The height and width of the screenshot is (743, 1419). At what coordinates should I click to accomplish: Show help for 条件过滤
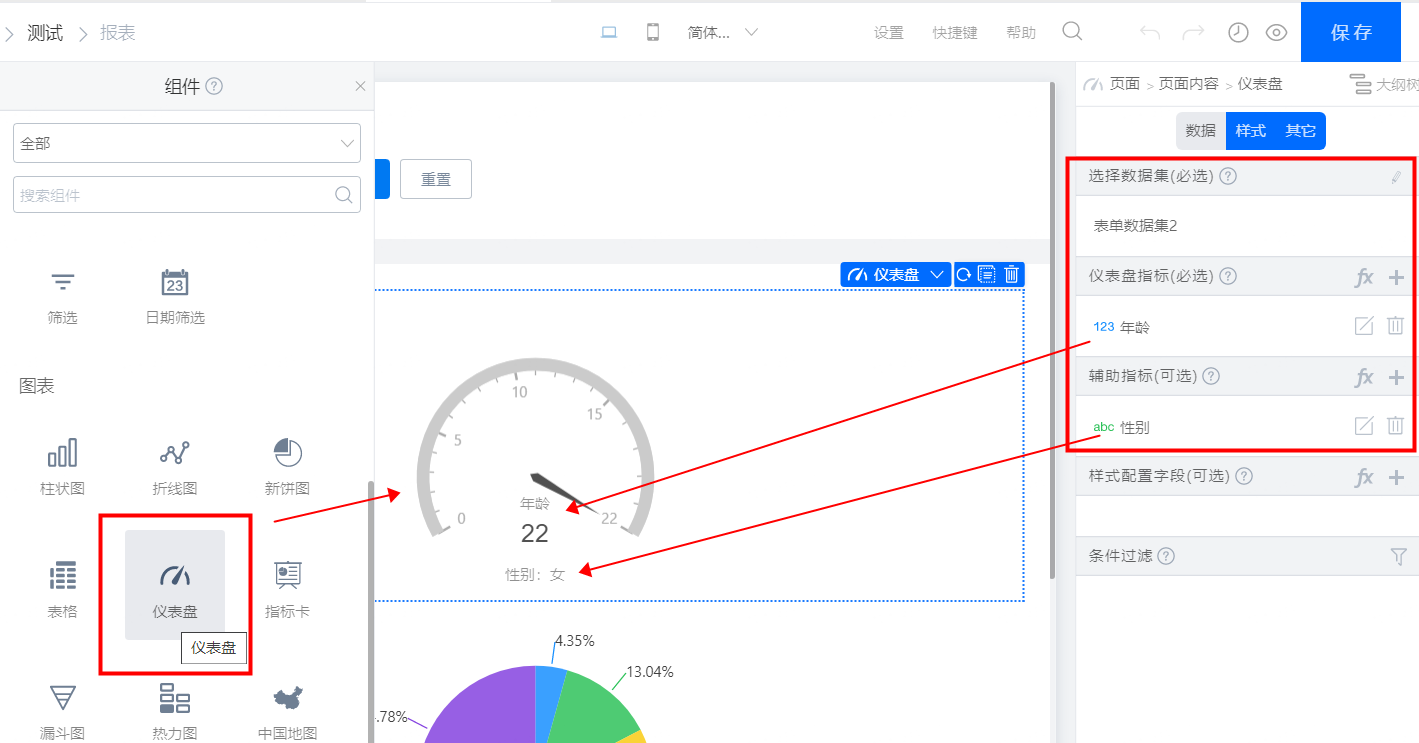point(1166,556)
